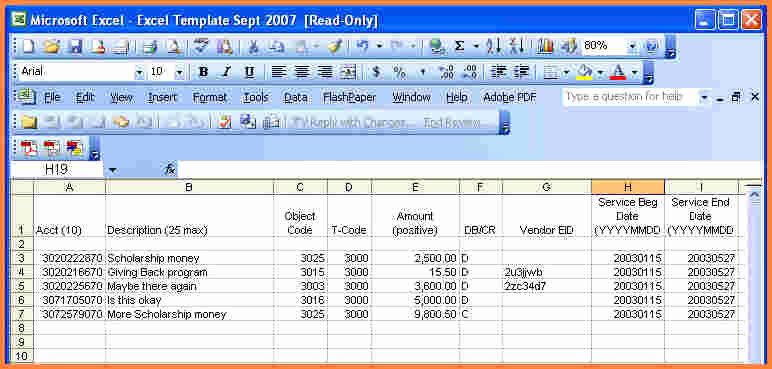772x369 pixels.
Task: Open the font size dropdown
Action: coord(179,73)
